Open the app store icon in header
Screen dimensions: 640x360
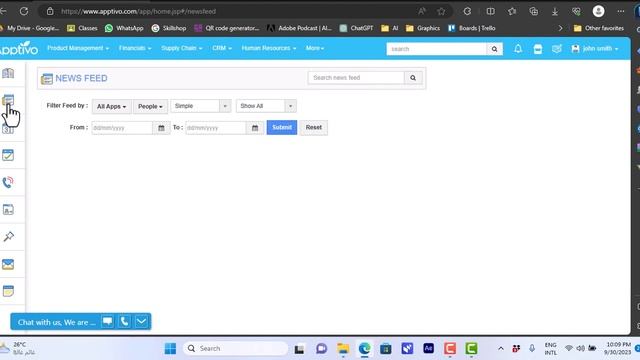click(x=538, y=49)
